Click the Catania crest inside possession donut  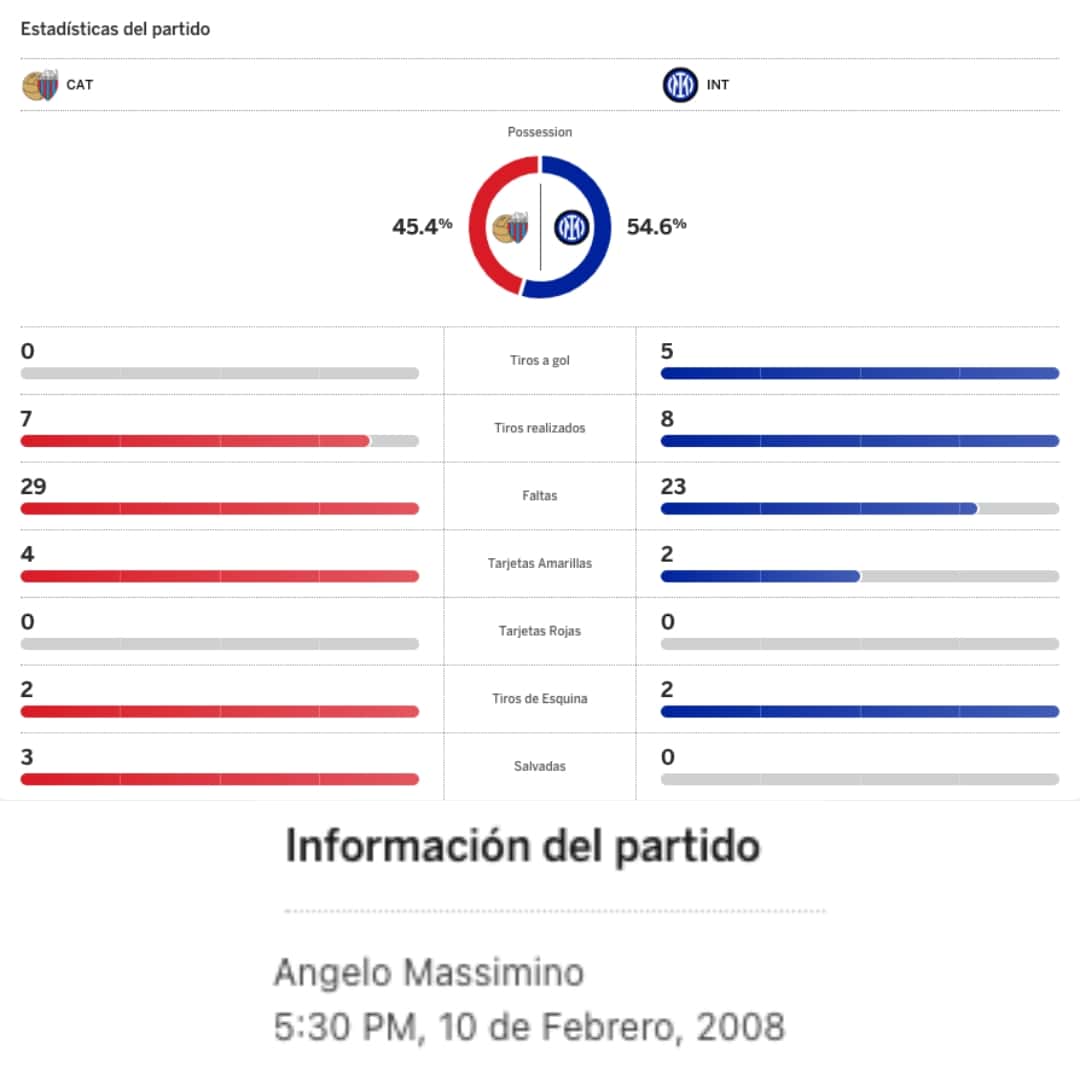[x=511, y=228]
